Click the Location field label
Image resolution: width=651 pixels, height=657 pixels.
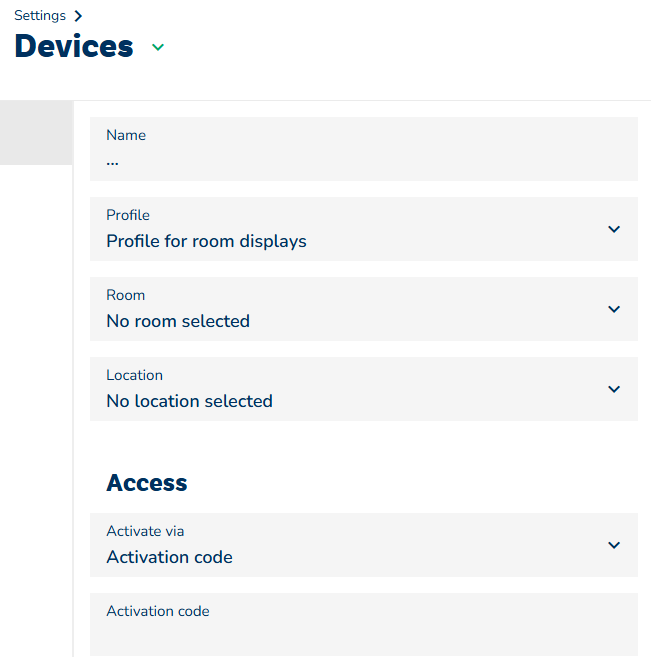point(134,375)
